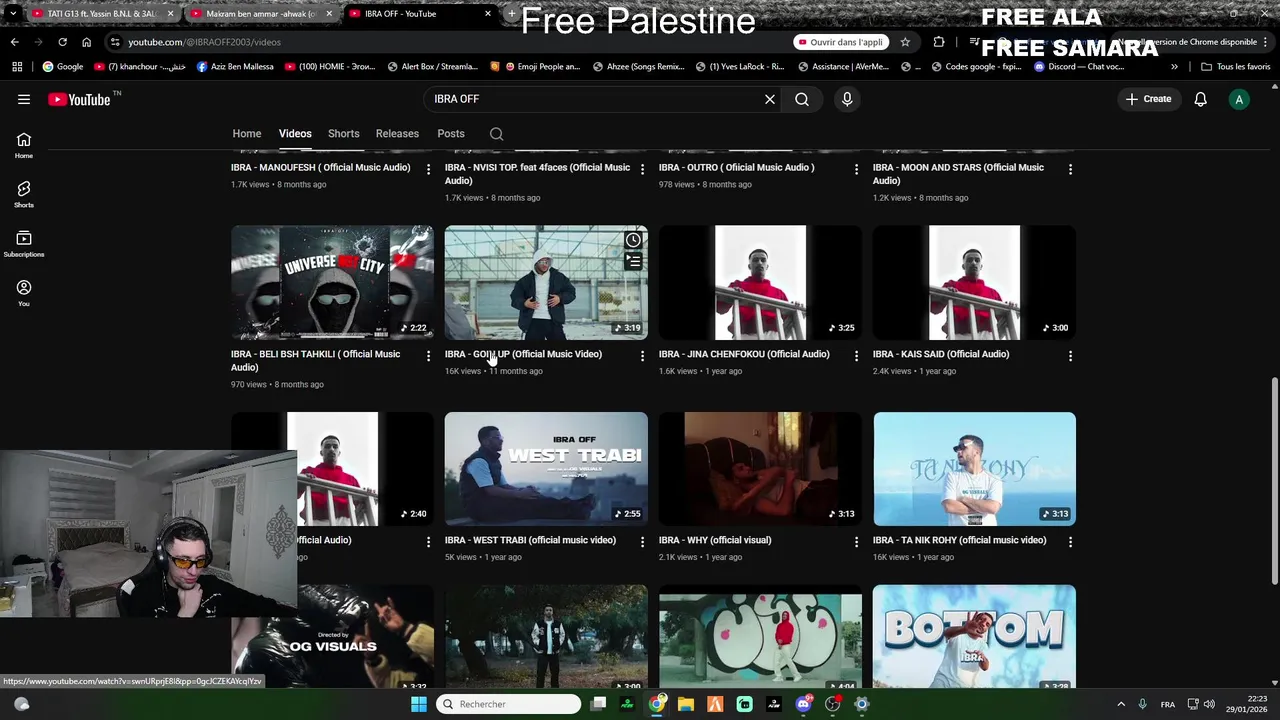Click Ouvrir dans l'appli button

click(x=841, y=42)
